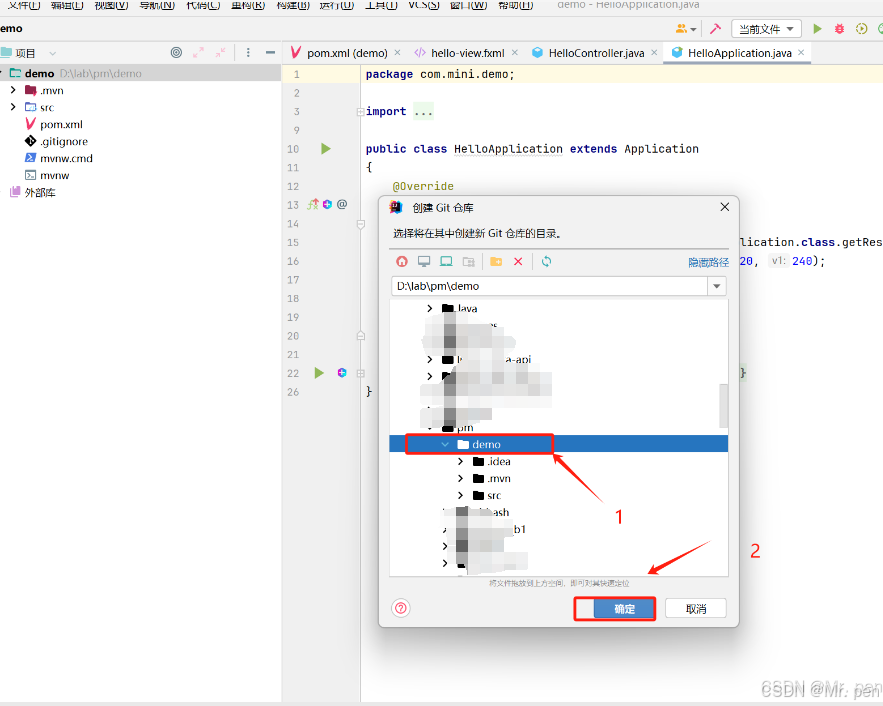Viewport: 883px width, 706px height.
Task: Click run gutter icon at line 10
Action: [x=325, y=149]
